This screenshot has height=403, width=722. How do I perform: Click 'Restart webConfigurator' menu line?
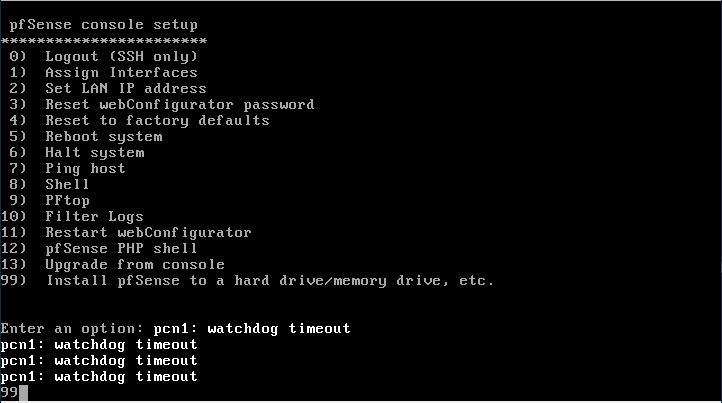(126, 233)
